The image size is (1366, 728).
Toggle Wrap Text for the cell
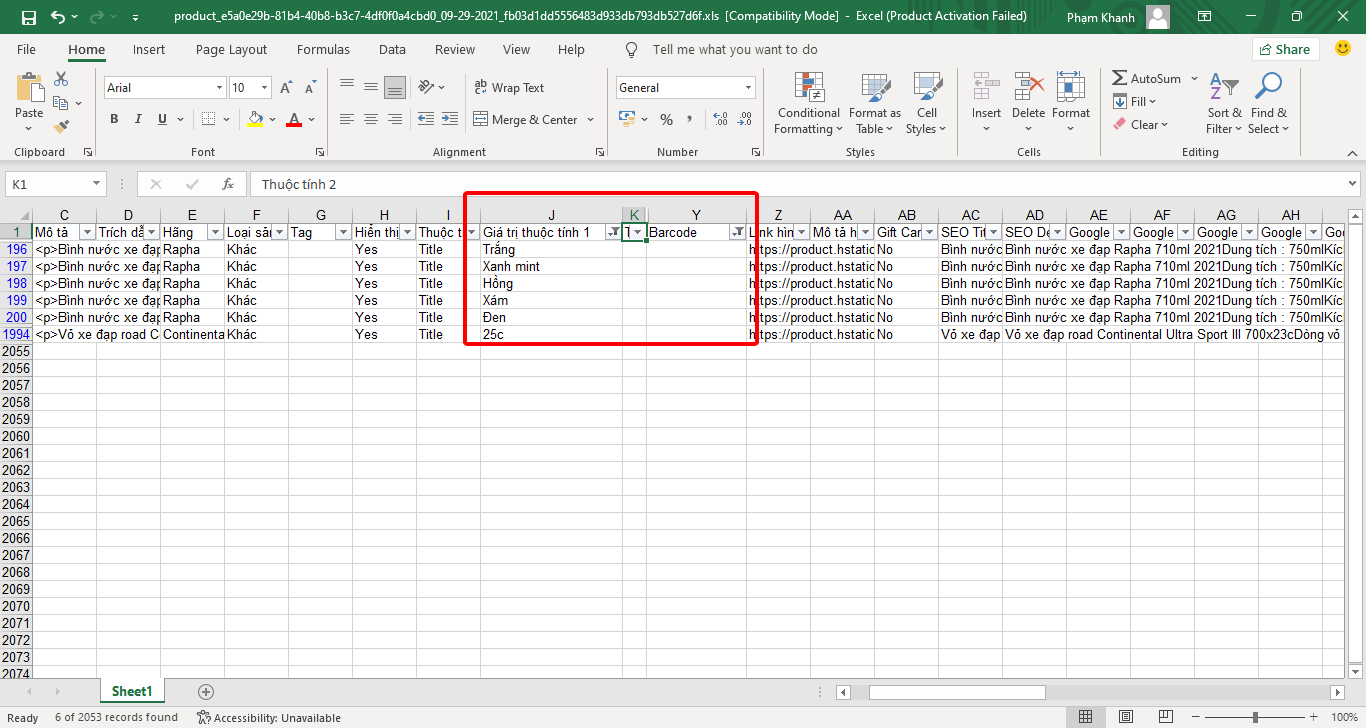point(509,88)
